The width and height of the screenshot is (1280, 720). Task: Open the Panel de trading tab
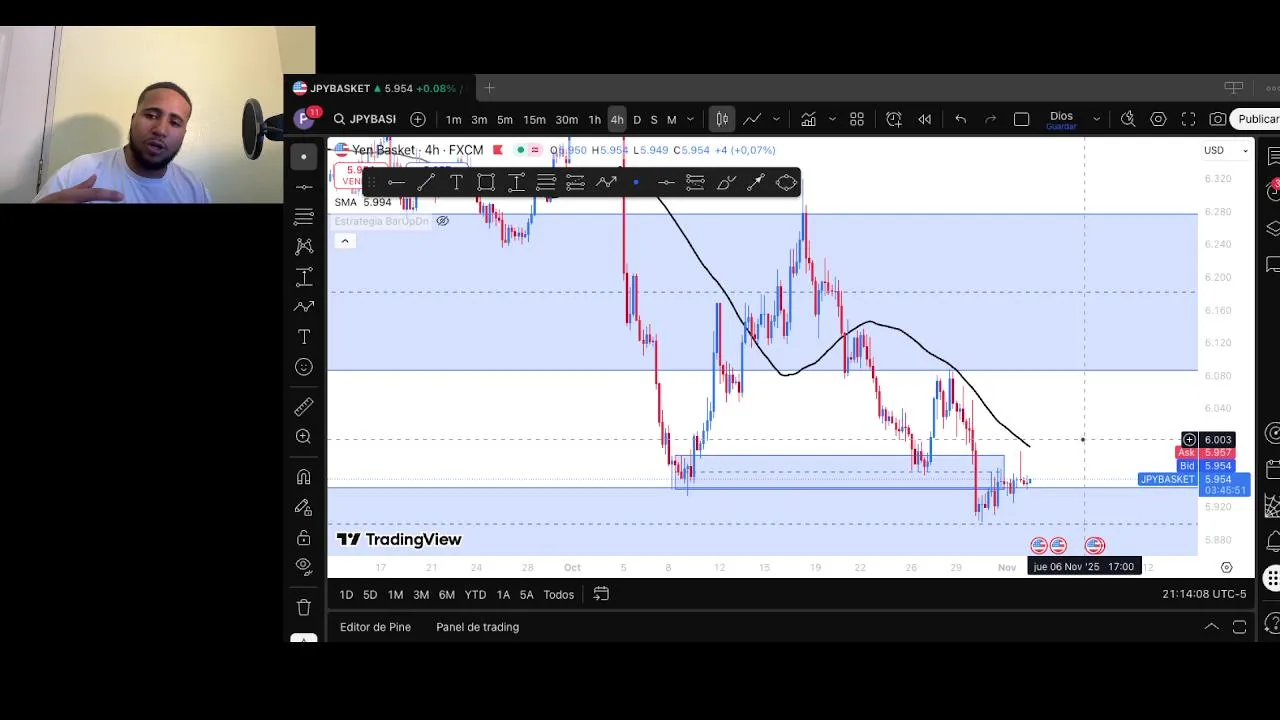[477, 627]
